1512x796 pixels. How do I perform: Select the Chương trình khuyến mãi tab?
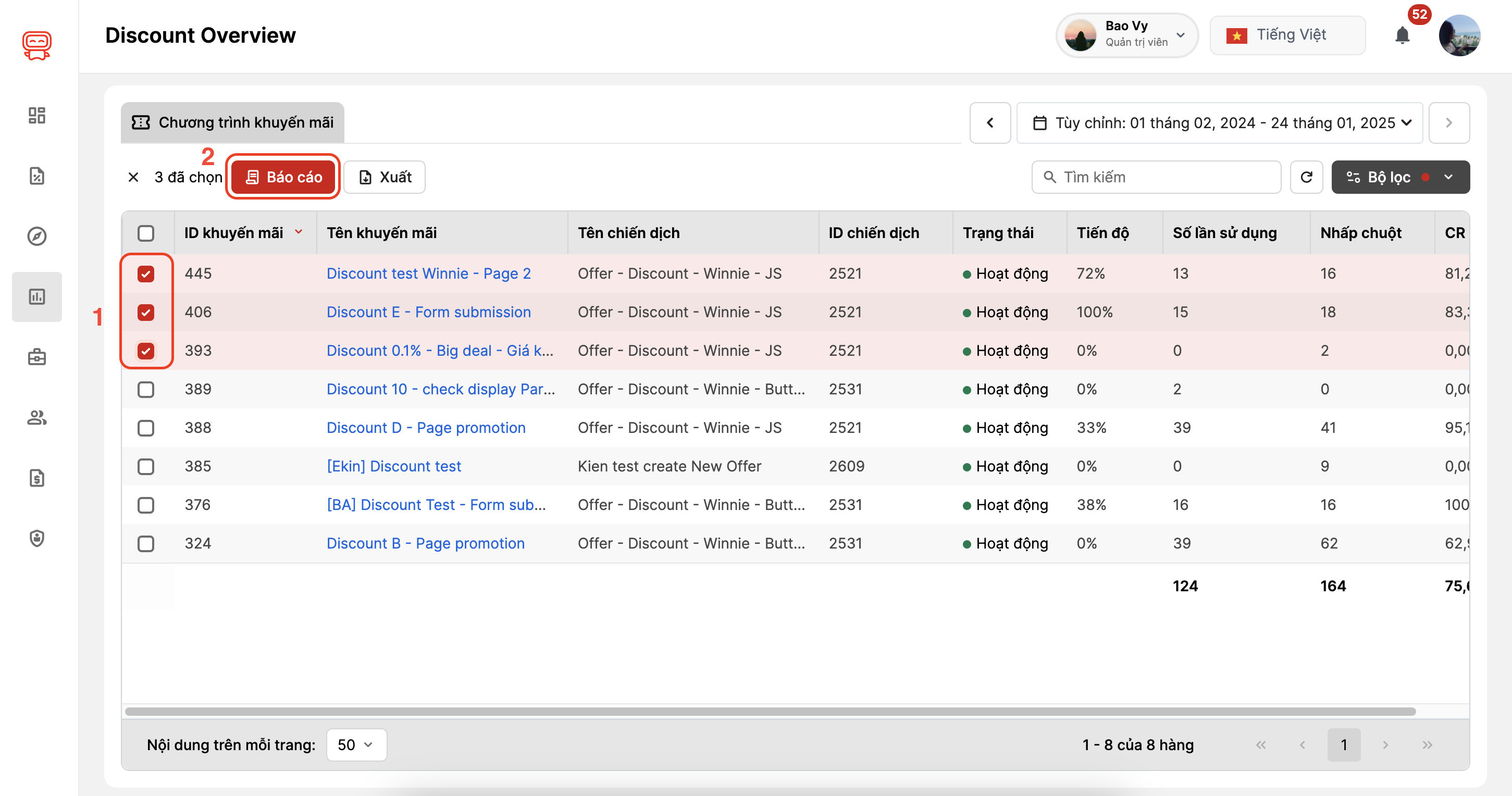click(232, 123)
